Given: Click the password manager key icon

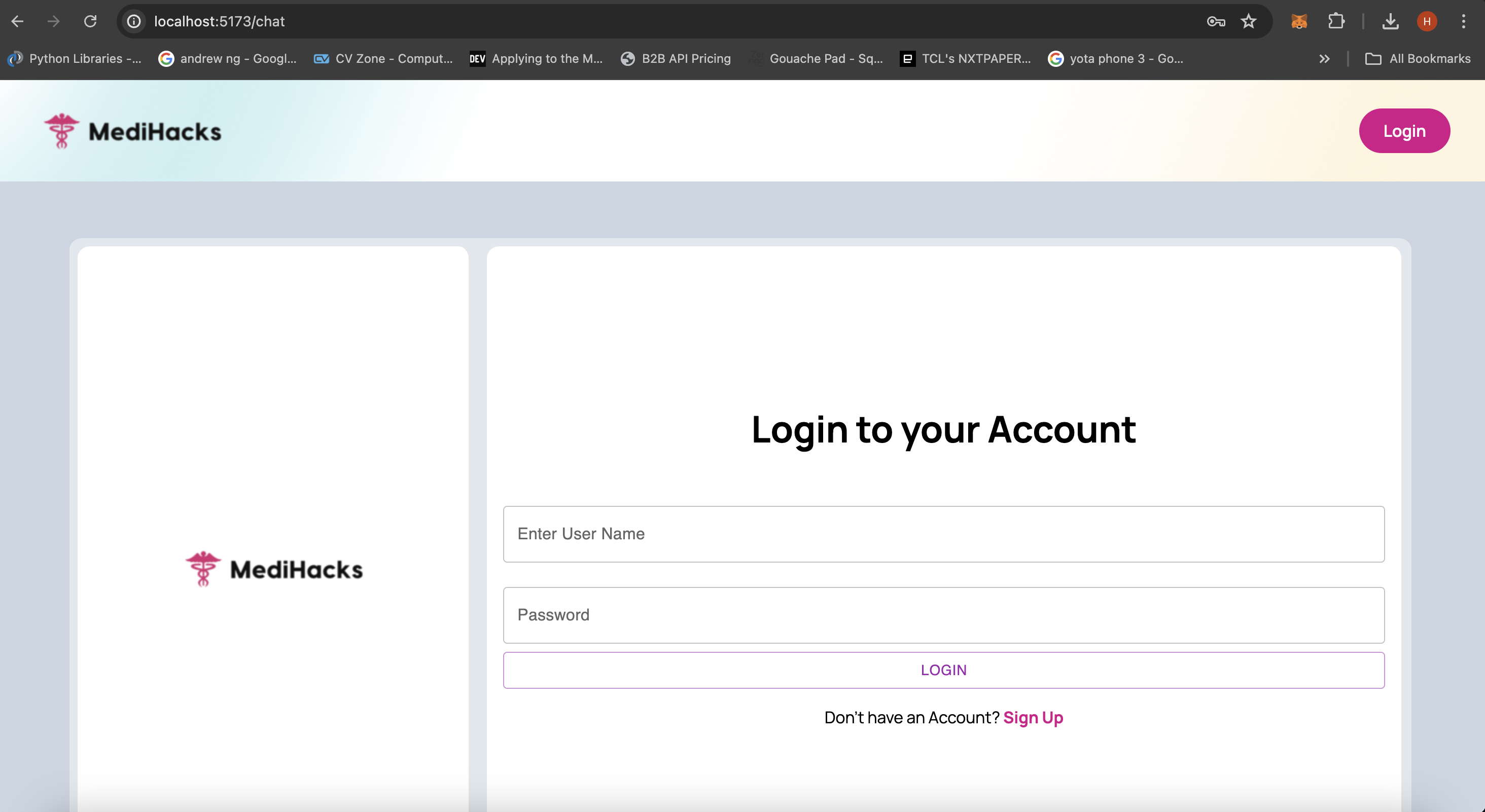Looking at the screenshot, I should click(1215, 21).
